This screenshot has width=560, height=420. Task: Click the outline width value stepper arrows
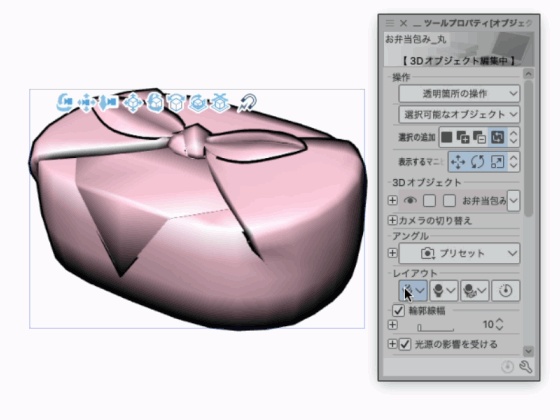click(x=500, y=325)
